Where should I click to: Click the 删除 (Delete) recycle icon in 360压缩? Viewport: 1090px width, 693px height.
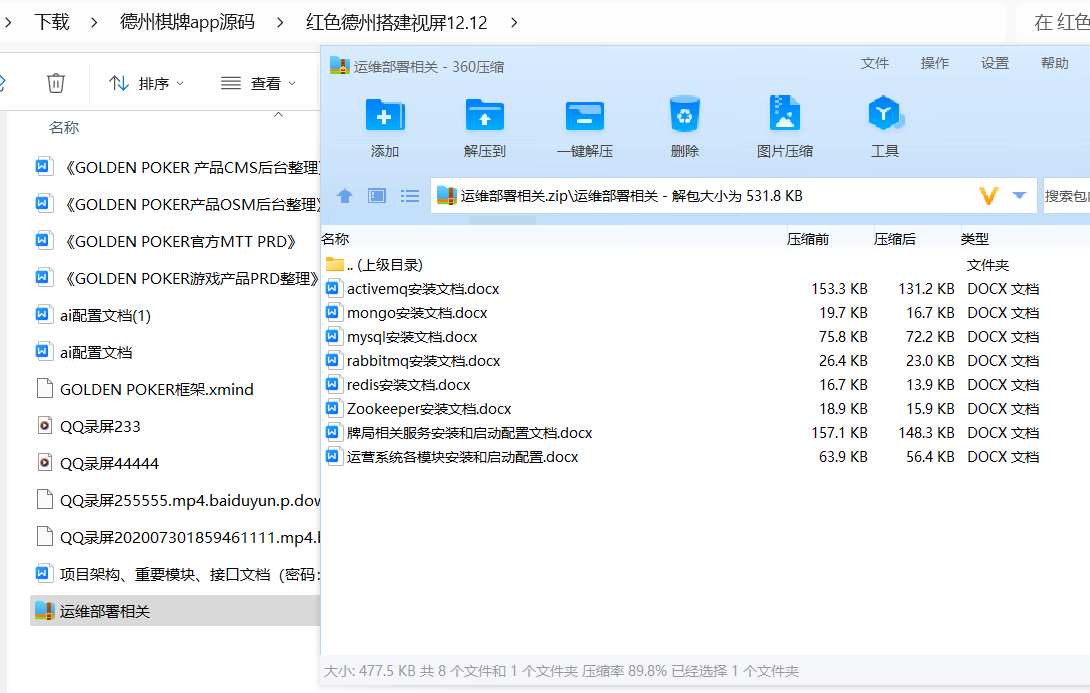[x=685, y=115]
